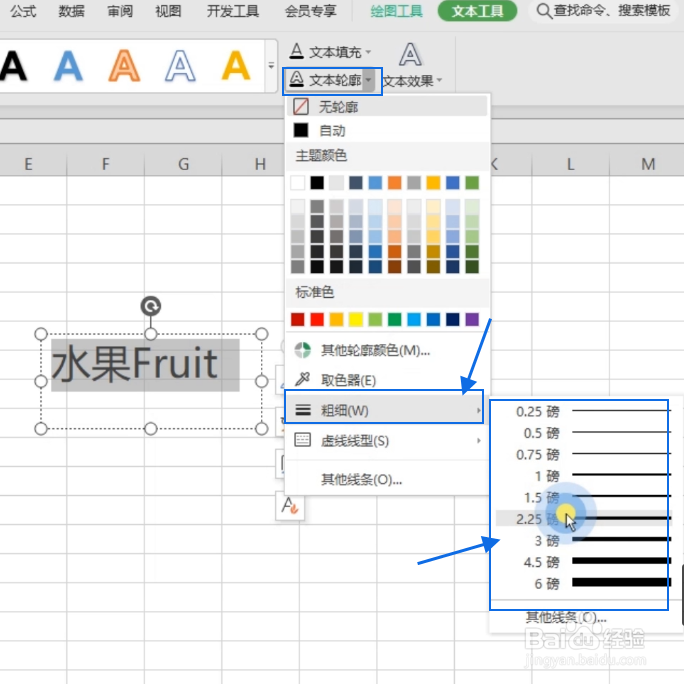This screenshot has width=684, height=684.
Task: Expand the 粗细(W) submenu arrow
Action: (479, 410)
